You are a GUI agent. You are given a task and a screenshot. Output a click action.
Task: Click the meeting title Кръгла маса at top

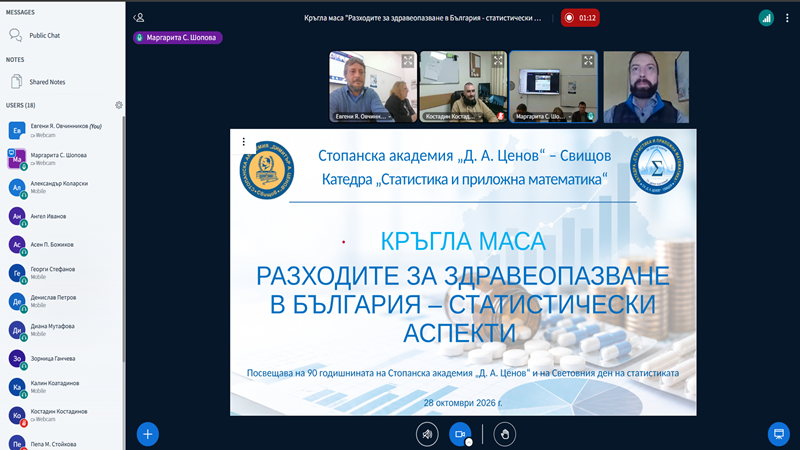pos(422,18)
